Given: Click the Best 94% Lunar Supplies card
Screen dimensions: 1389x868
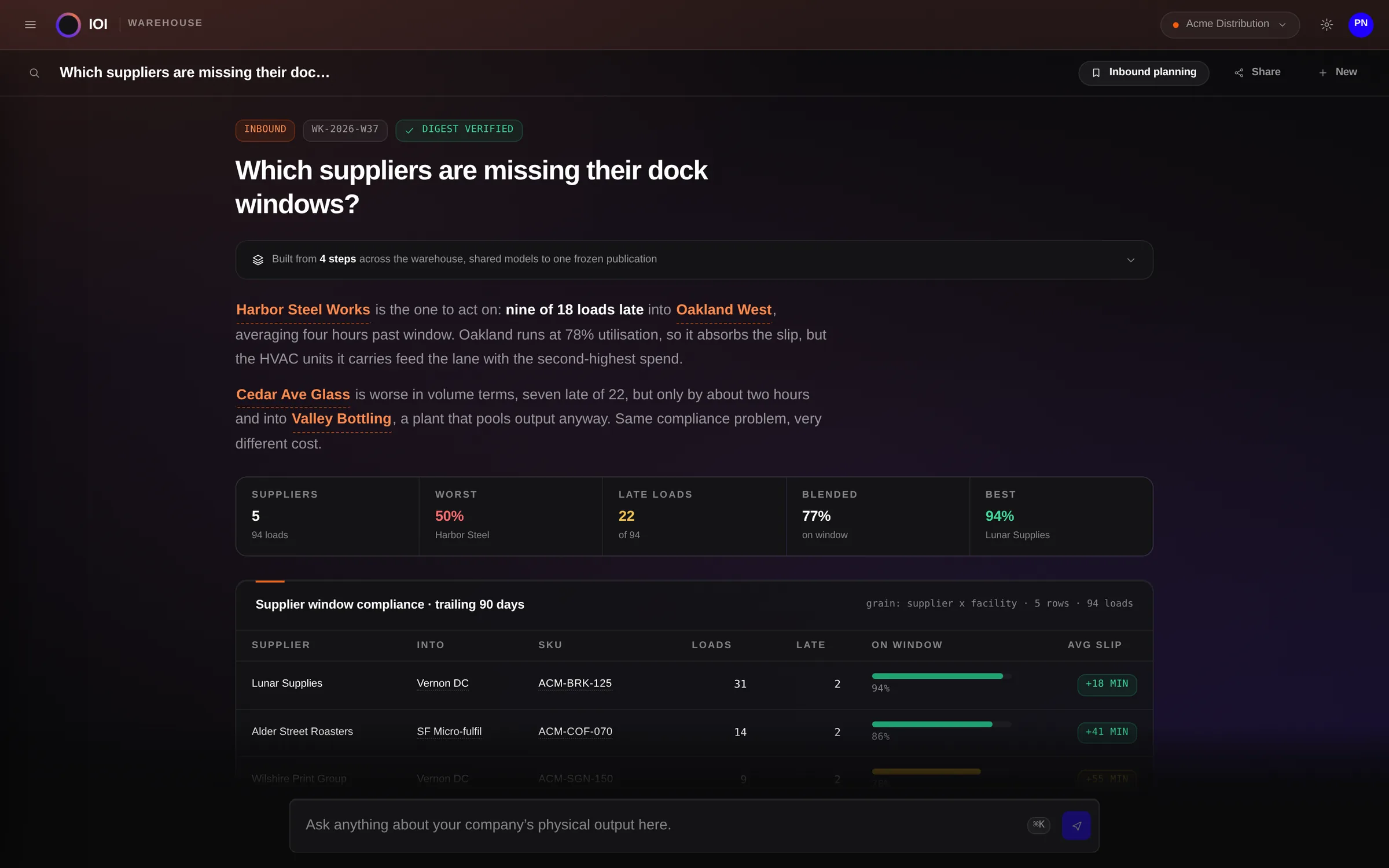Looking at the screenshot, I should (1061, 516).
